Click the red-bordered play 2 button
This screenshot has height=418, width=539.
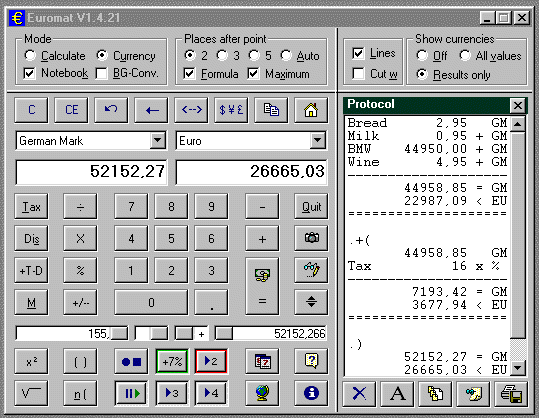(211, 361)
